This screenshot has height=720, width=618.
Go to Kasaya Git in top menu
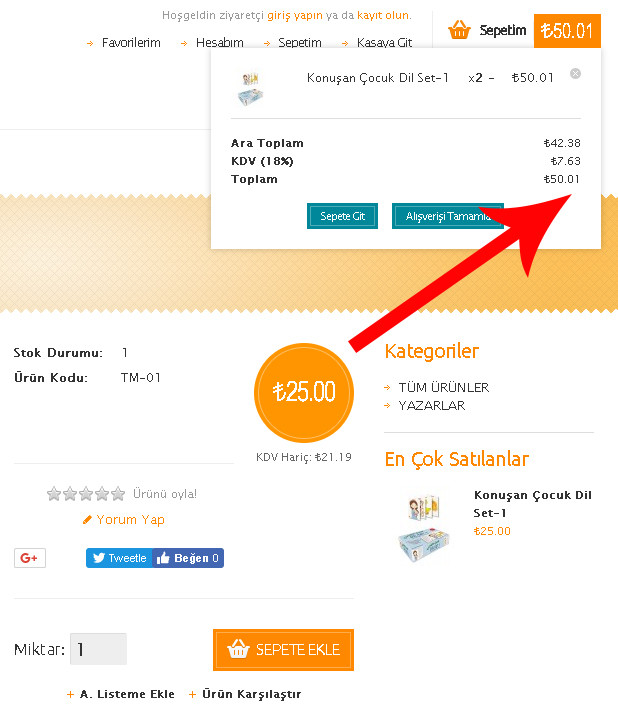[x=384, y=43]
